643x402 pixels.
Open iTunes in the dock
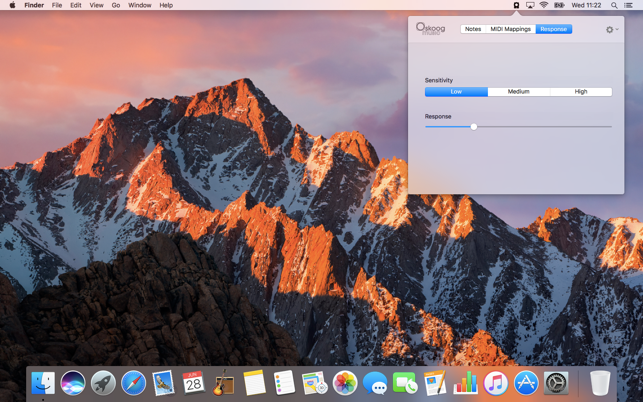coord(495,382)
